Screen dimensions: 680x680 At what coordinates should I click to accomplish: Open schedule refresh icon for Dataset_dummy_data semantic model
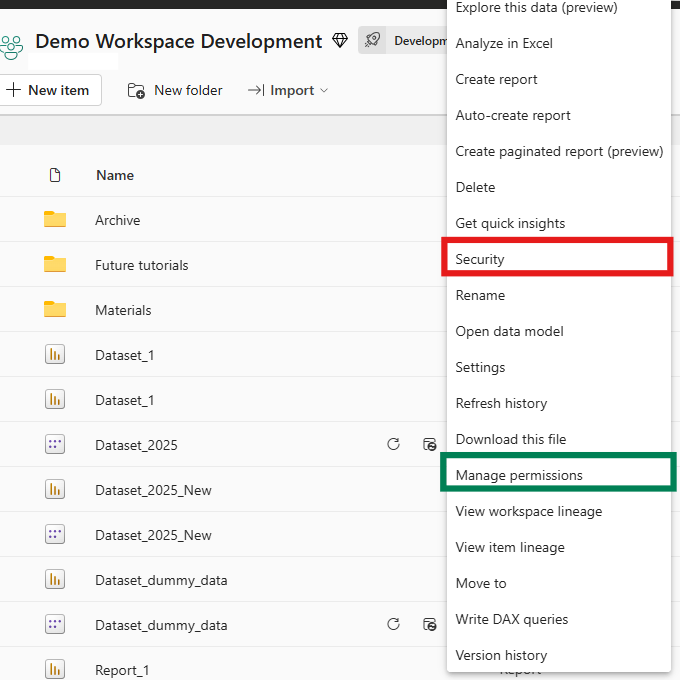tap(429, 625)
